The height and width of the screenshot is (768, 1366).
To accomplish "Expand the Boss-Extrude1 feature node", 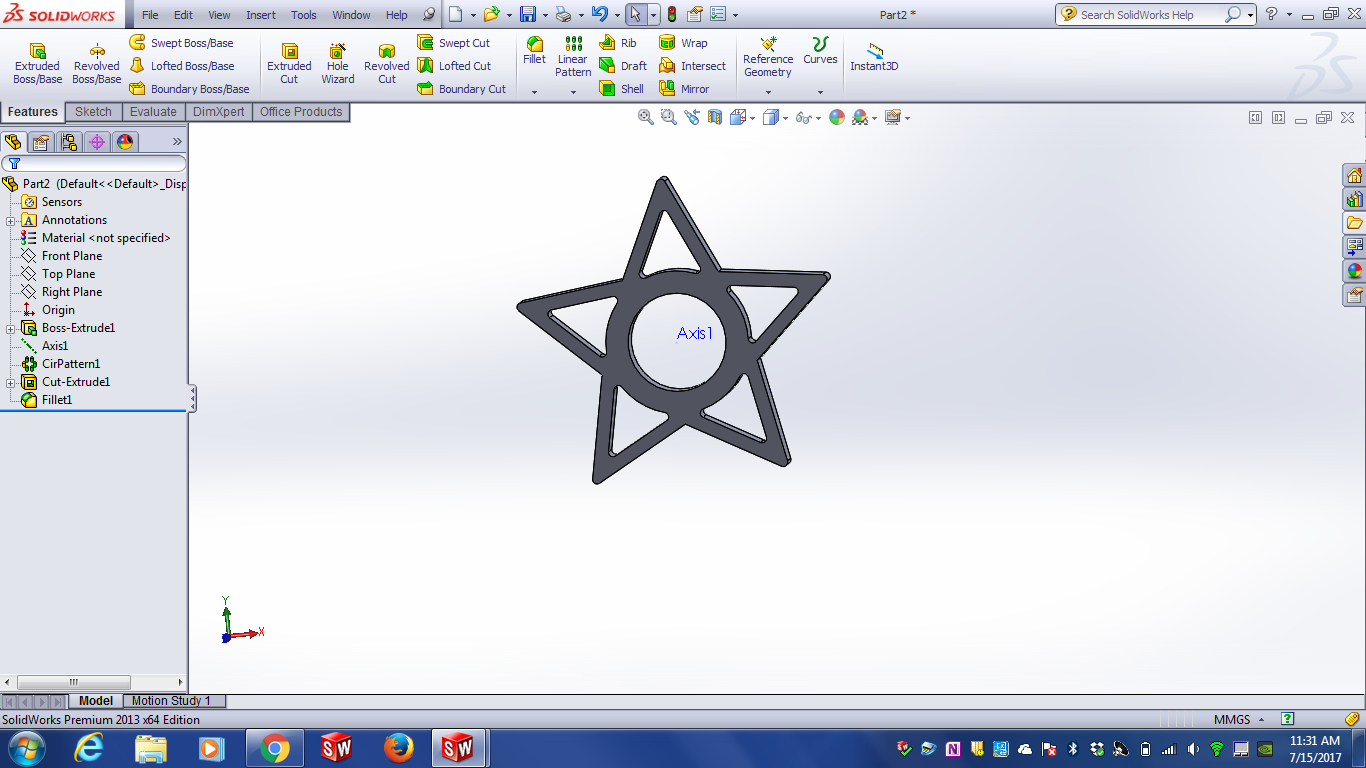I will pyautogui.click(x=10, y=329).
